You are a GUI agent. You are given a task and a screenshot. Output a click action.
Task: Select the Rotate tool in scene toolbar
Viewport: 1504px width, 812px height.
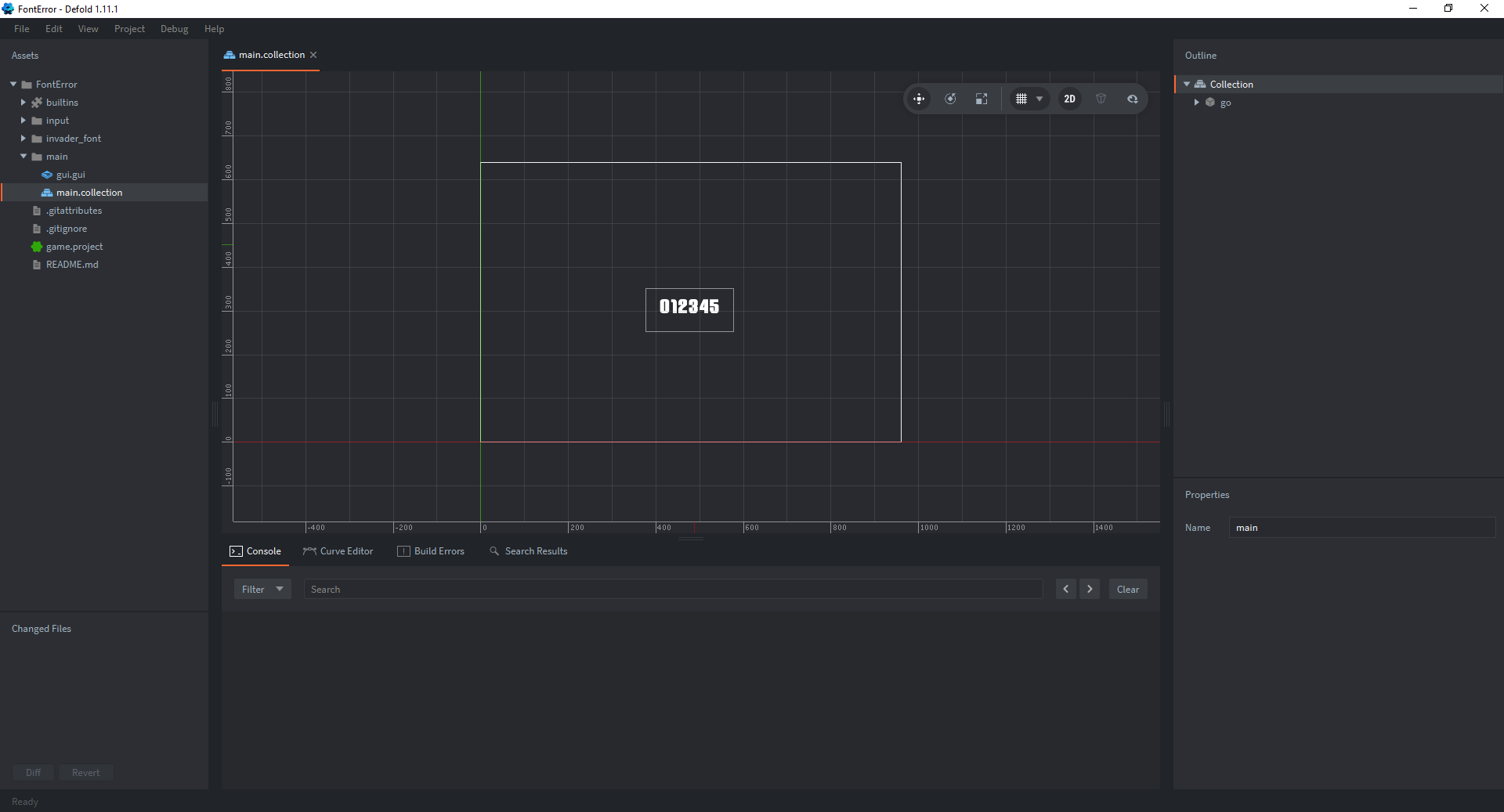tap(950, 99)
